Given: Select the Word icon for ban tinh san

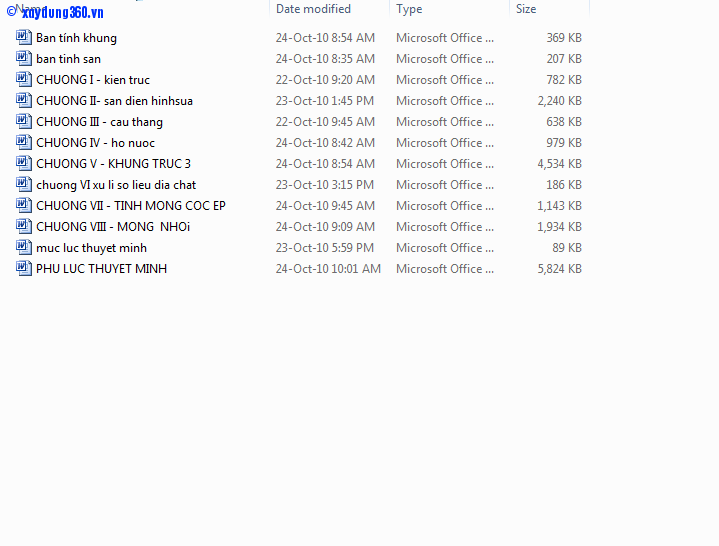Looking at the screenshot, I should coord(24,59).
